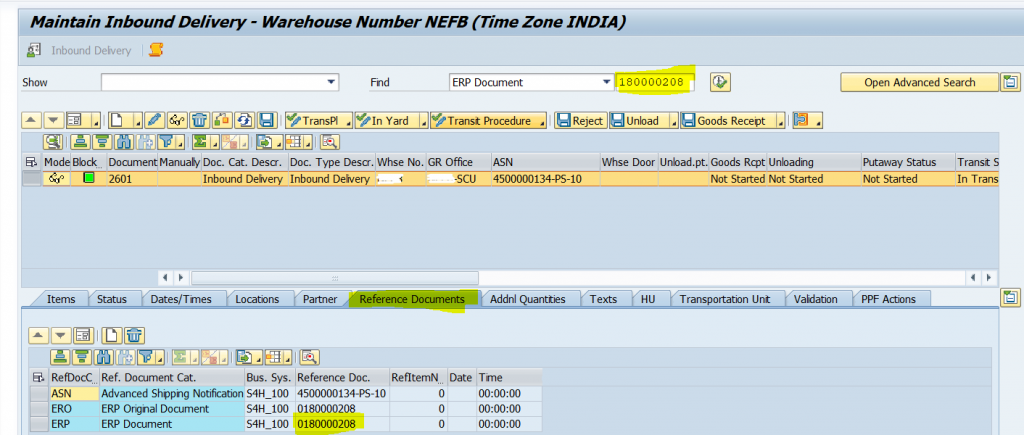Click the floppy disk Save icon
Screen dimensions: 1024x435
[x=266, y=121]
